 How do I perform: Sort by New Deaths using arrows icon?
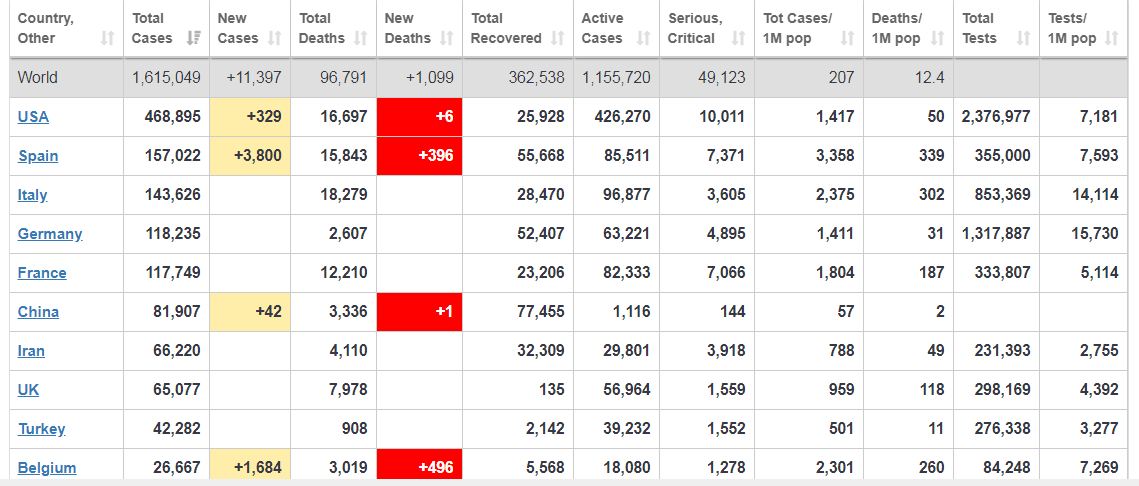pos(447,39)
